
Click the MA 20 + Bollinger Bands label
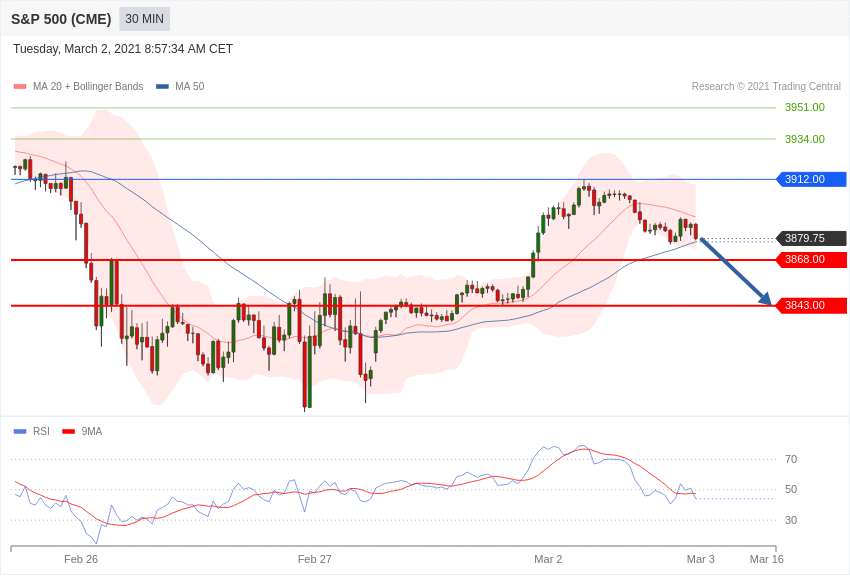88,86
